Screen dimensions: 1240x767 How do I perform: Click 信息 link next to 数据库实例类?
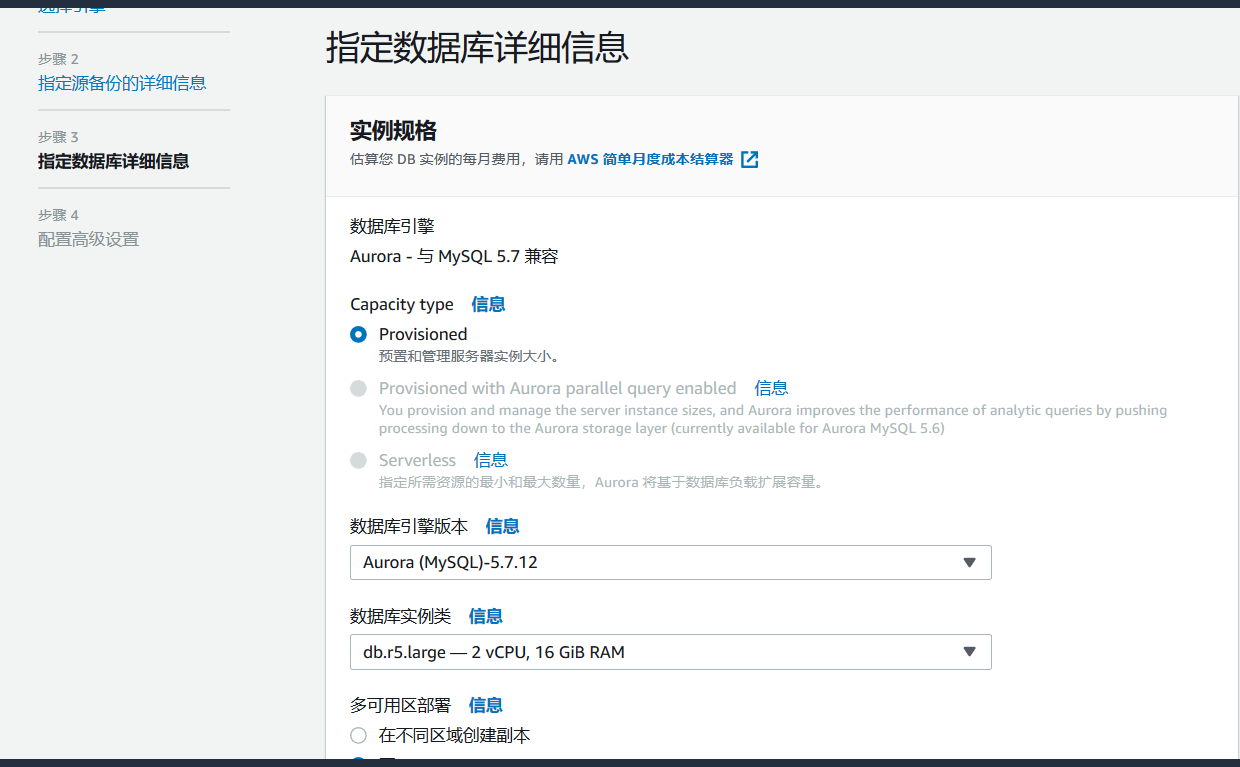486,616
